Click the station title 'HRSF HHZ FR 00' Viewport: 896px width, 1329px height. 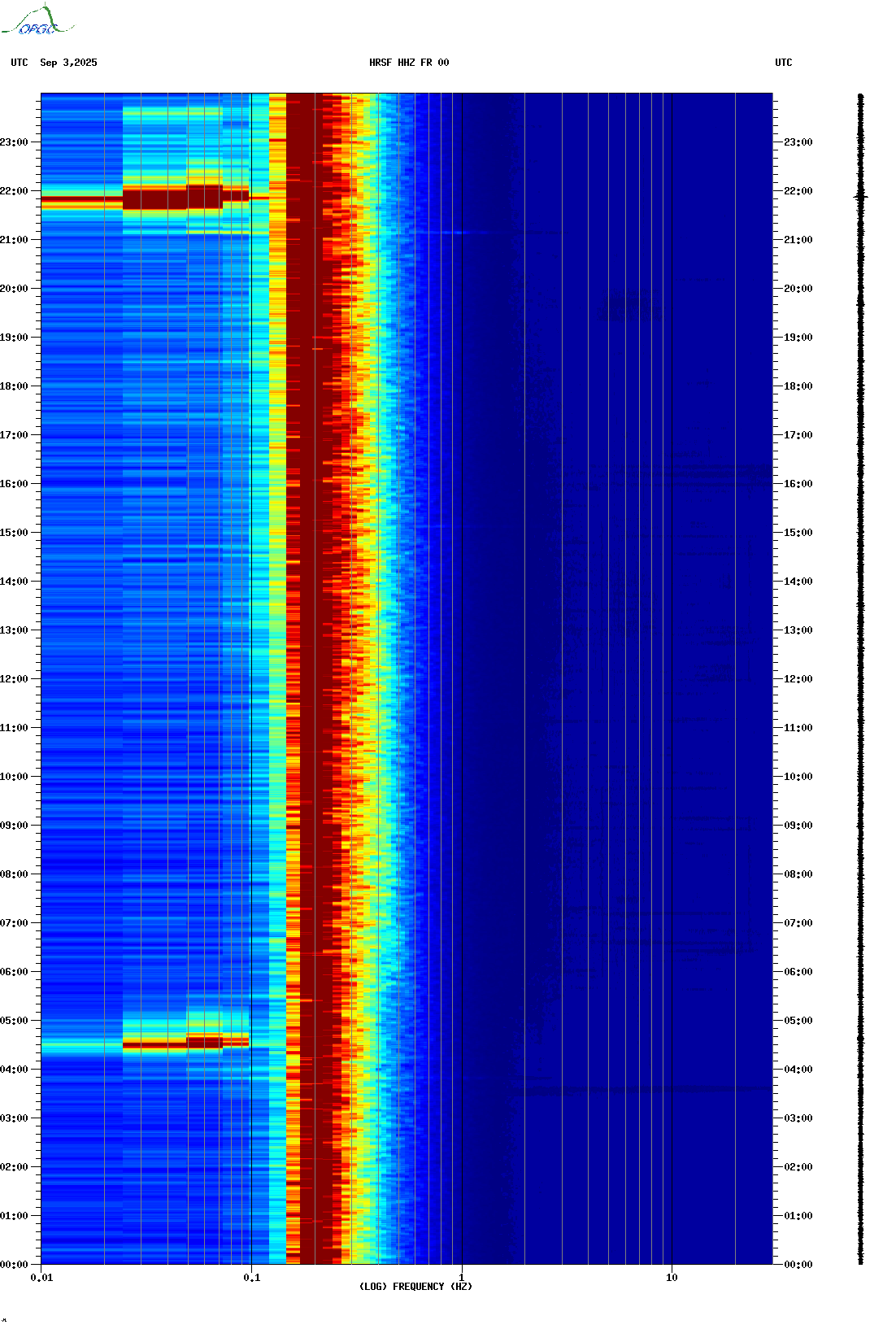(409, 63)
